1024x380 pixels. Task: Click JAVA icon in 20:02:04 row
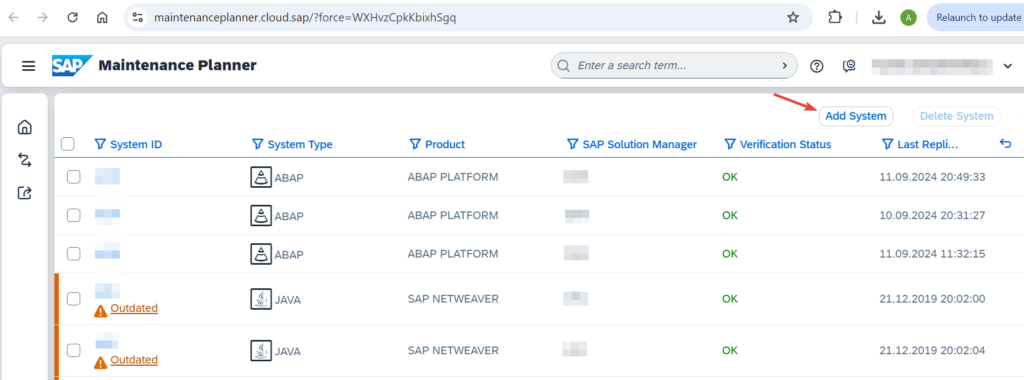coord(261,351)
